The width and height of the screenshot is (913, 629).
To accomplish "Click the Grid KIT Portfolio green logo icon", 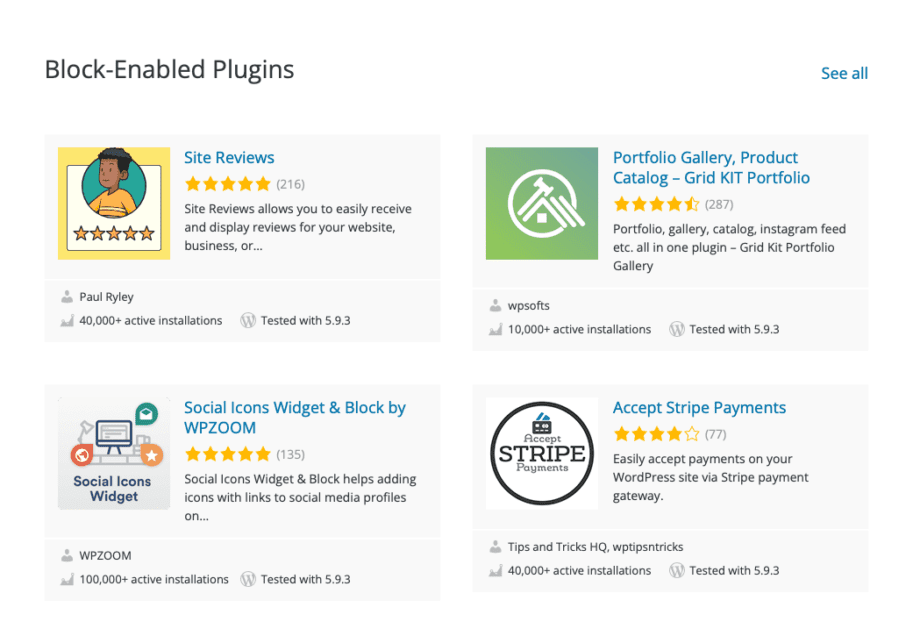I will coord(541,202).
